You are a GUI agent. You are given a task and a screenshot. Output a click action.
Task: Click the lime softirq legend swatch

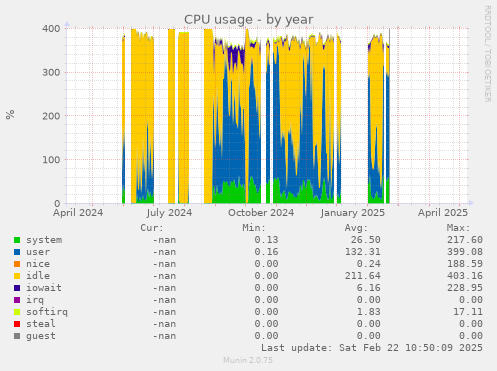tap(17, 312)
